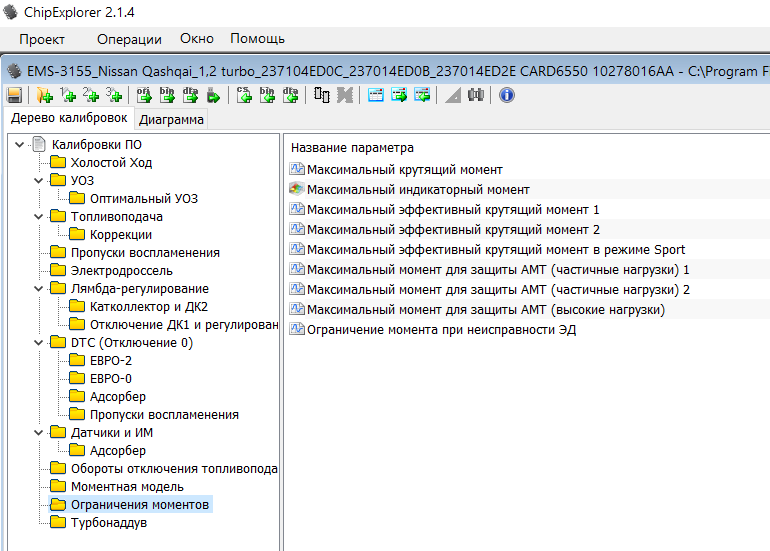Select the Турбонаддув folder in tree
The width and height of the screenshot is (770, 551).
pyautogui.click(x=109, y=523)
